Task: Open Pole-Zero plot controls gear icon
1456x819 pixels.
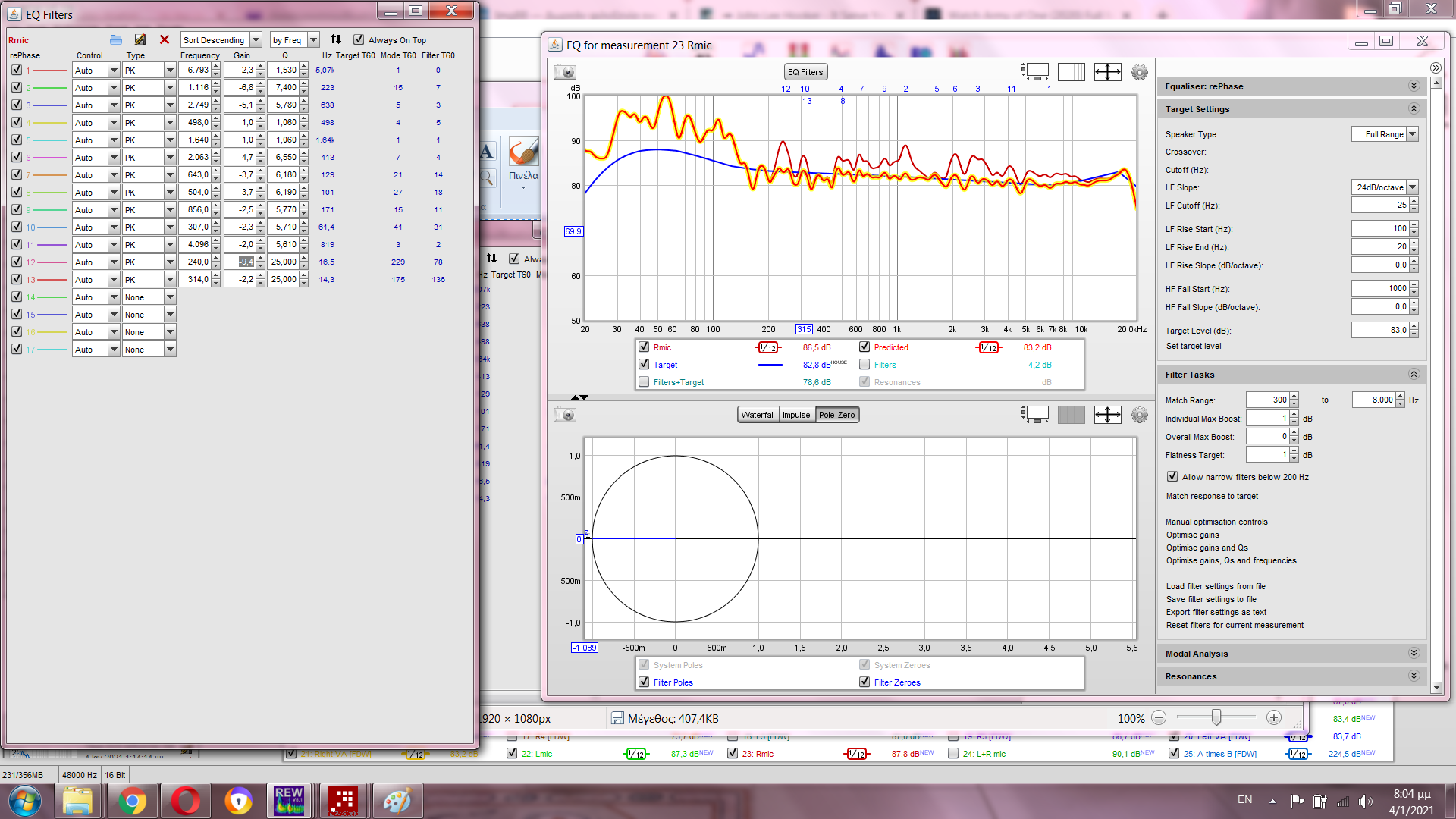Action: 1140,415
